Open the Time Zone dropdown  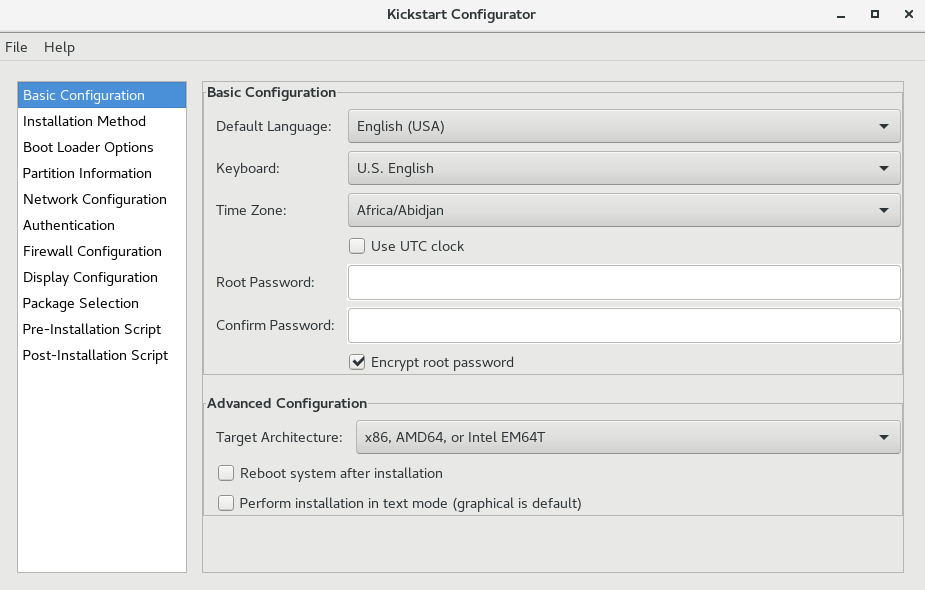click(623, 210)
